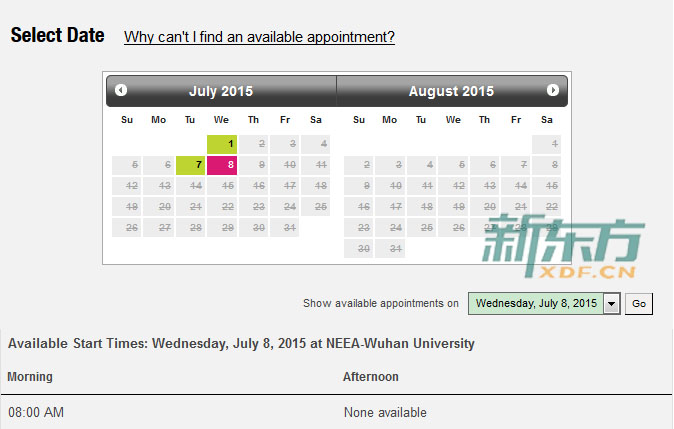Open the appointment date dropdown arrow
The width and height of the screenshot is (674, 429).
611,304
